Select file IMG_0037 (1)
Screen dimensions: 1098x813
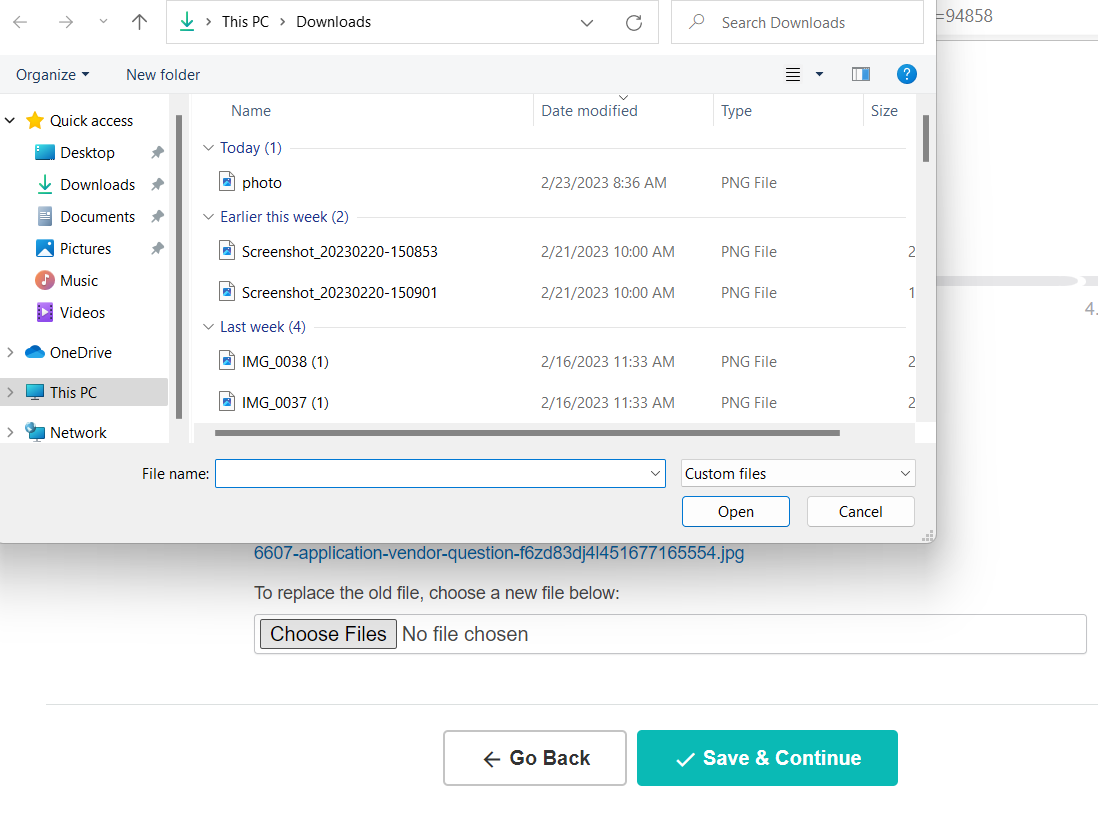click(285, 403)
